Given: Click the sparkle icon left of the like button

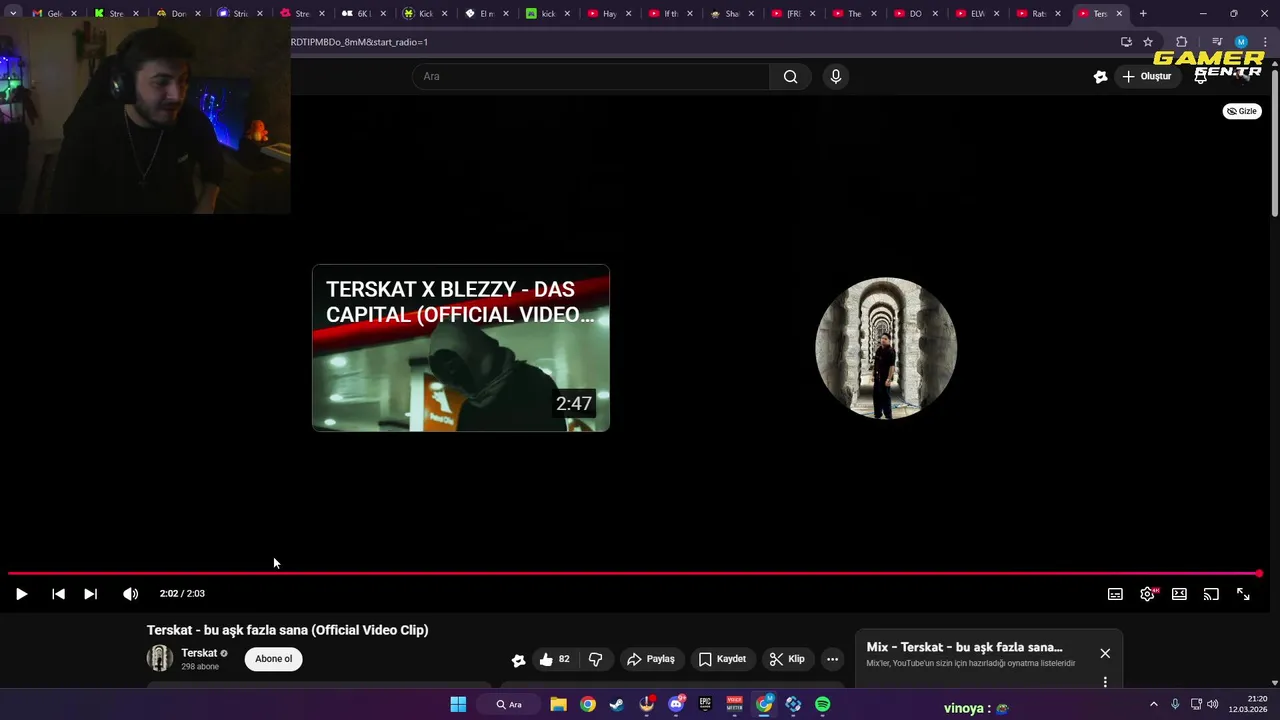Looking at the screenshot, I should click(518, 660).
